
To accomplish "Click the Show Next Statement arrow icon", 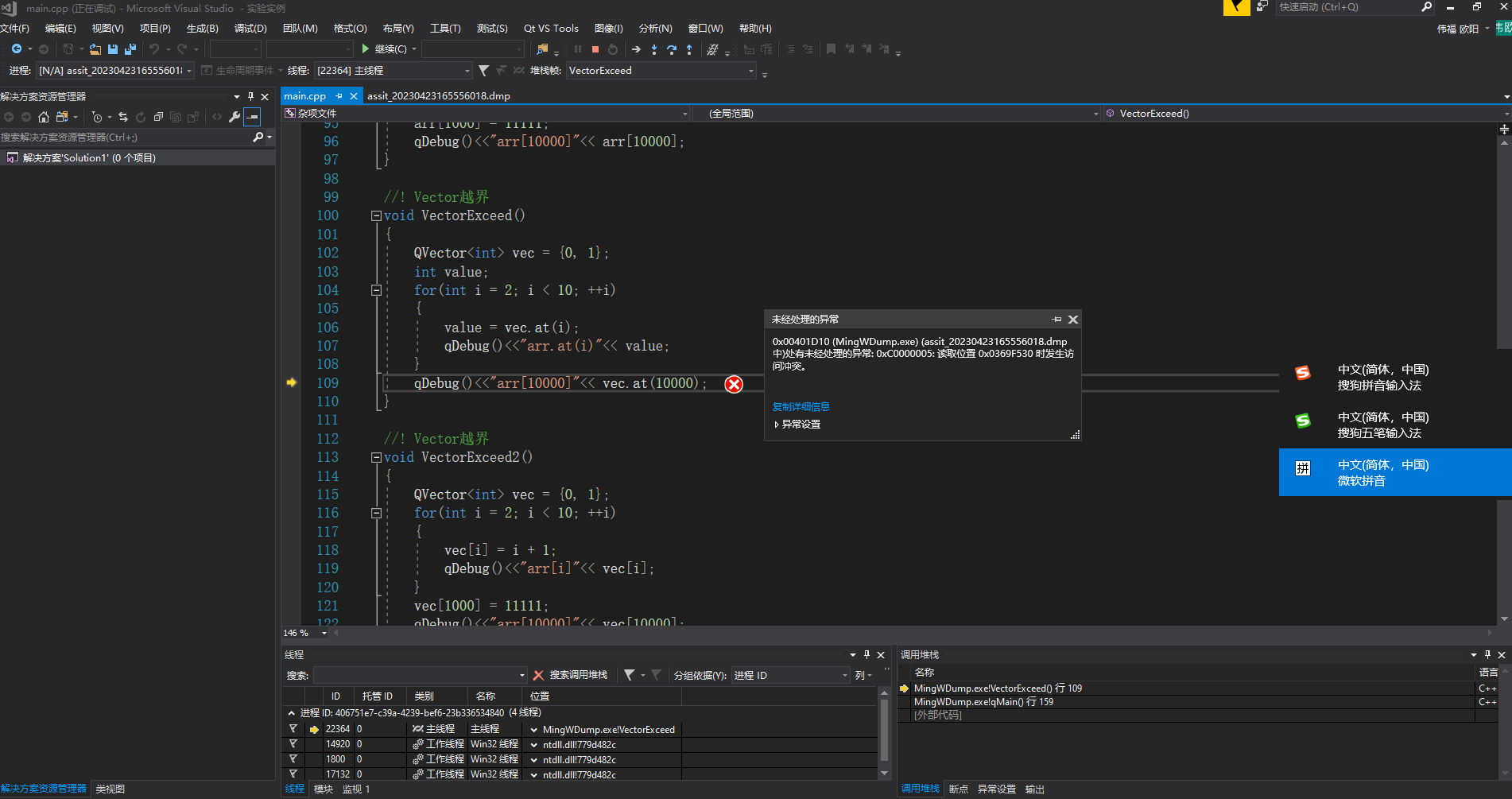I will click(636, 49).
